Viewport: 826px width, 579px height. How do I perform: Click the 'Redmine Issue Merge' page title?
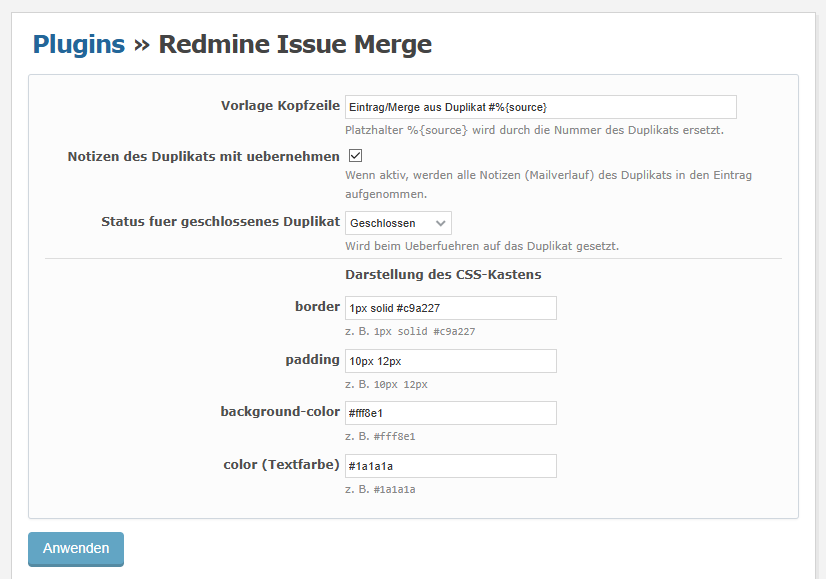click(x=295, y=44)
